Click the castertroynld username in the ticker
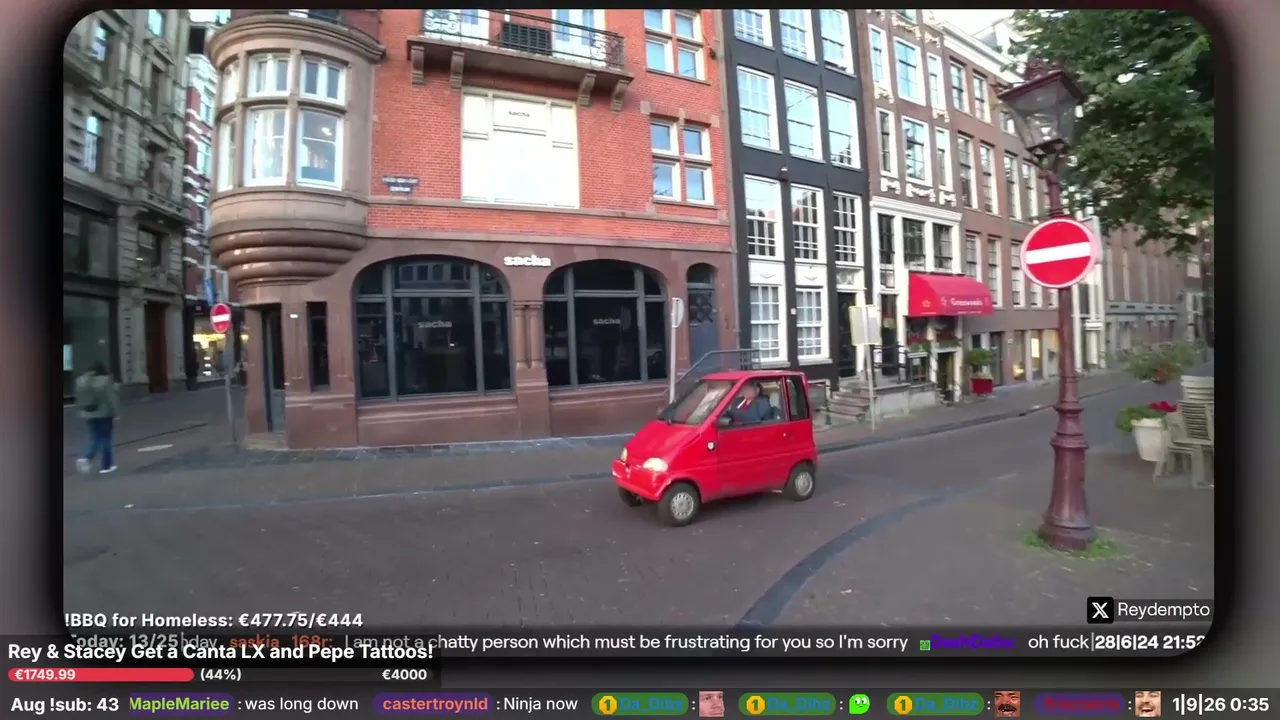This screenshot has height=720, width=1280. [x=437, y=704]
